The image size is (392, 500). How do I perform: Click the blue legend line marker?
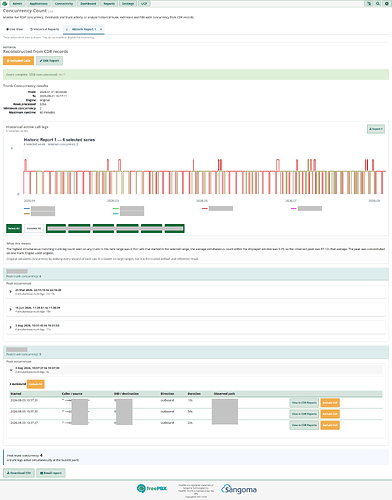click(27, 209)
